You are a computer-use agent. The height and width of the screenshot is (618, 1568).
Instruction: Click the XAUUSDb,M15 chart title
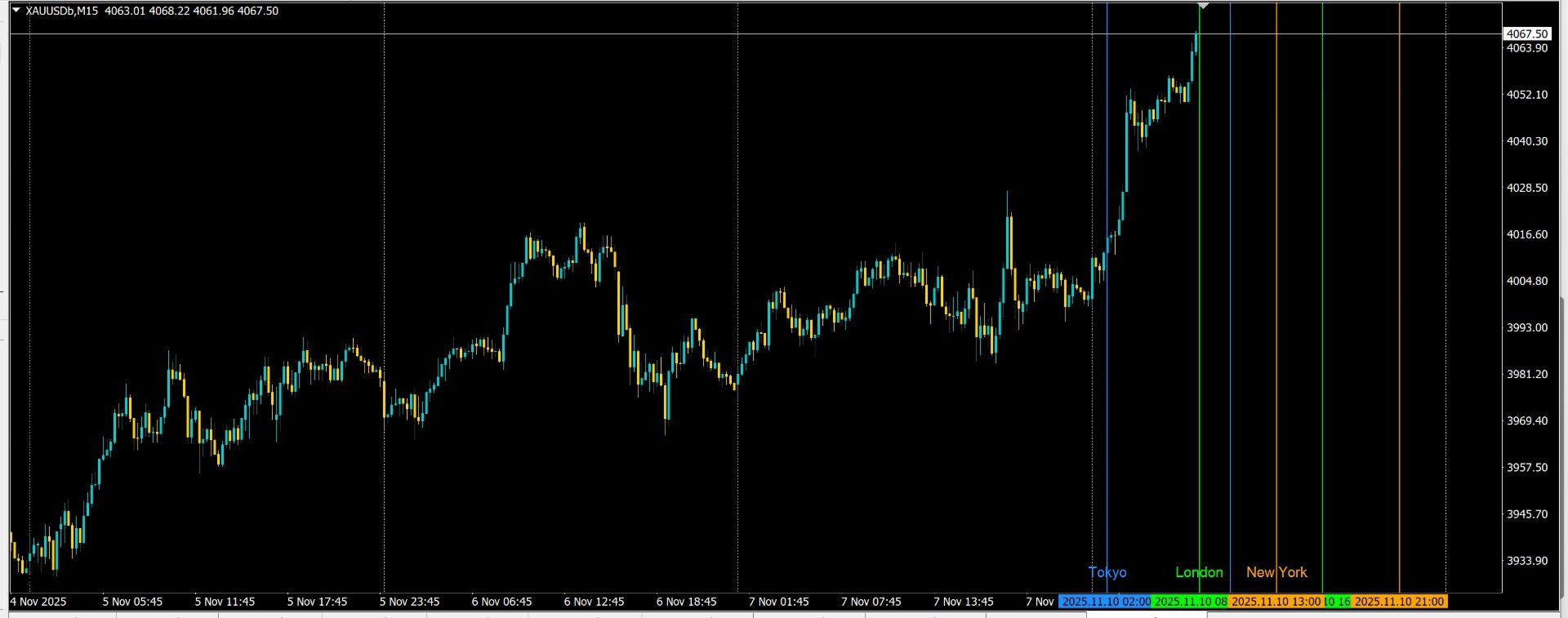pyautogui.click(x=62, y=11)
